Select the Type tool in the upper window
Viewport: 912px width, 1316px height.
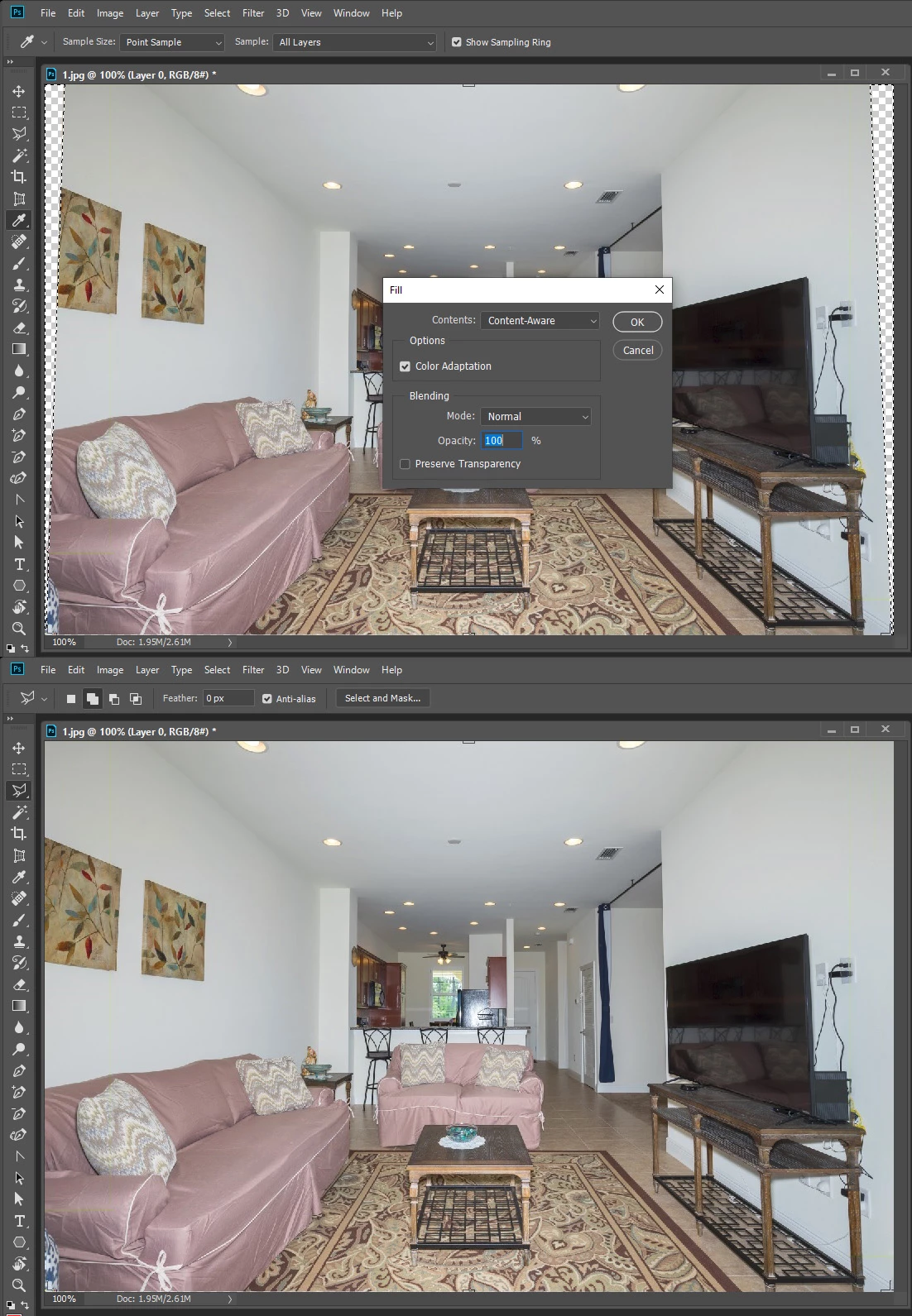19,564
